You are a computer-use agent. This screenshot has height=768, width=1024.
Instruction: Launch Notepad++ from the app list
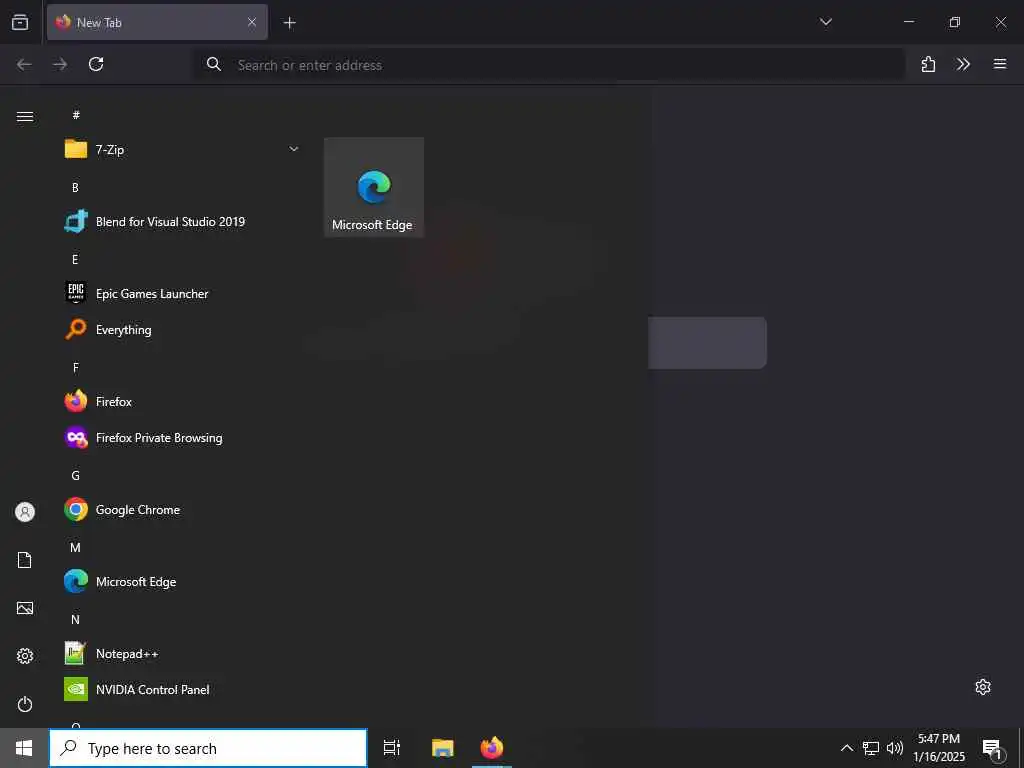183,653
